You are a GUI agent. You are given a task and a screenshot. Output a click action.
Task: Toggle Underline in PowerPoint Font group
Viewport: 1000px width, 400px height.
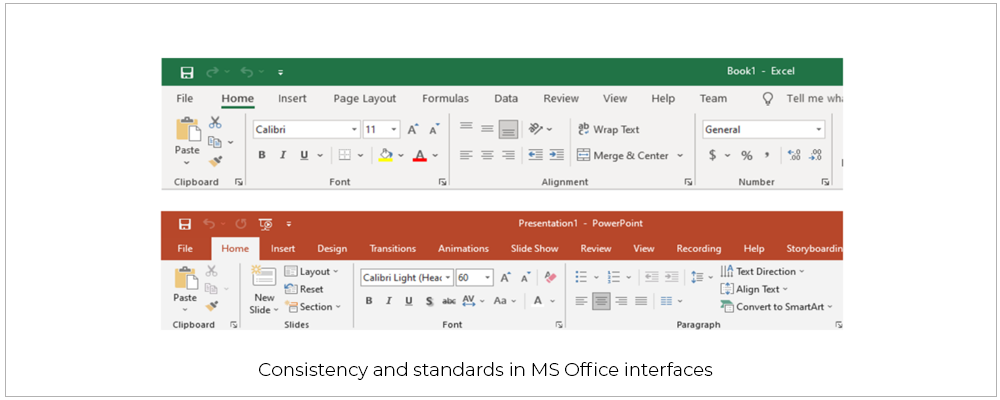click(409, 301)
